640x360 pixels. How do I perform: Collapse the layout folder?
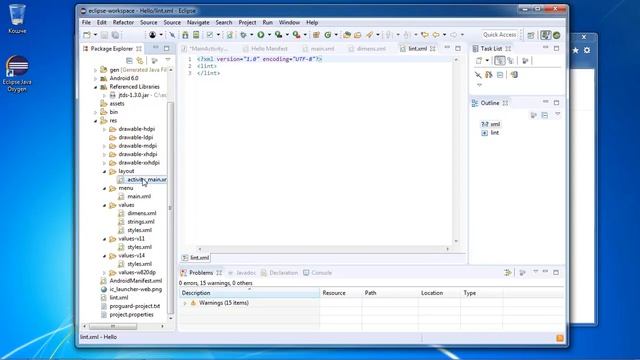pos(104,172)
